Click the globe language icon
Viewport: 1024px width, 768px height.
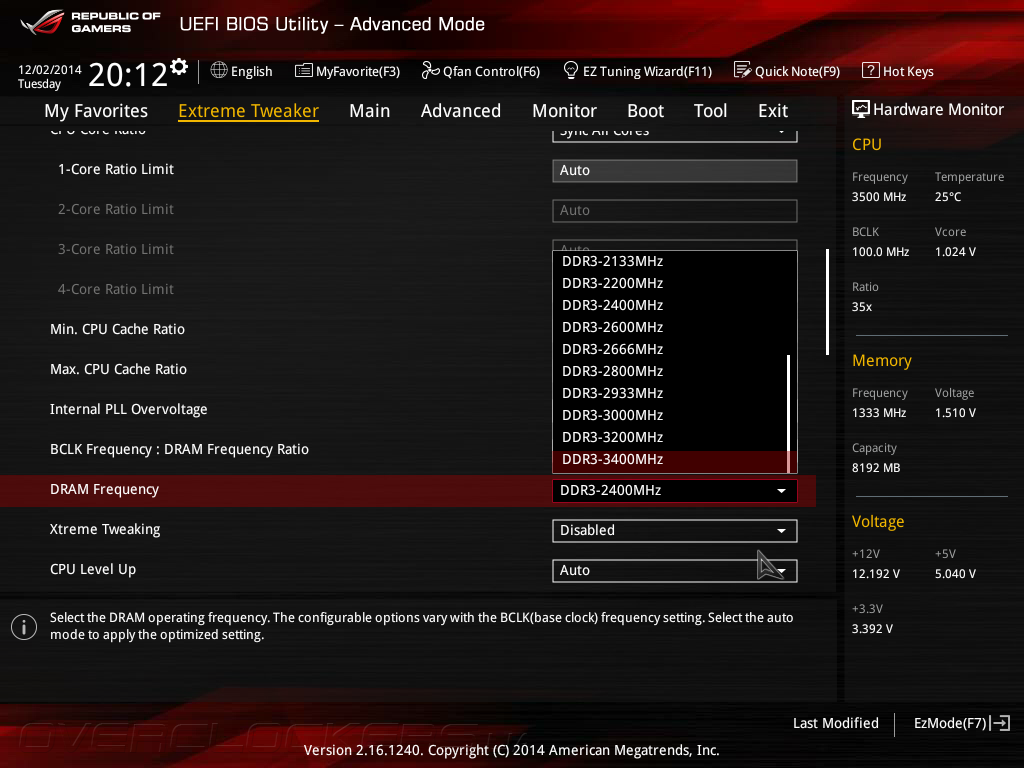[219, 71]
